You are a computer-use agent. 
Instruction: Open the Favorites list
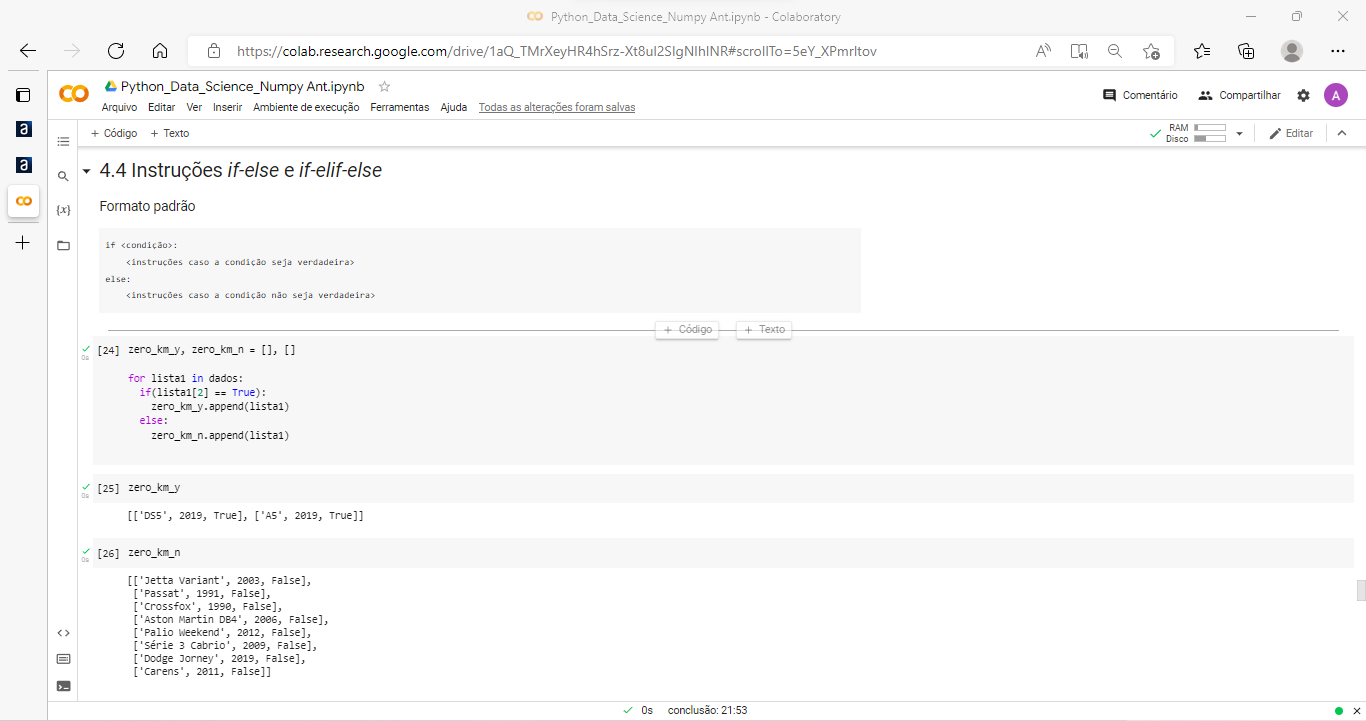coord(1202,51)
